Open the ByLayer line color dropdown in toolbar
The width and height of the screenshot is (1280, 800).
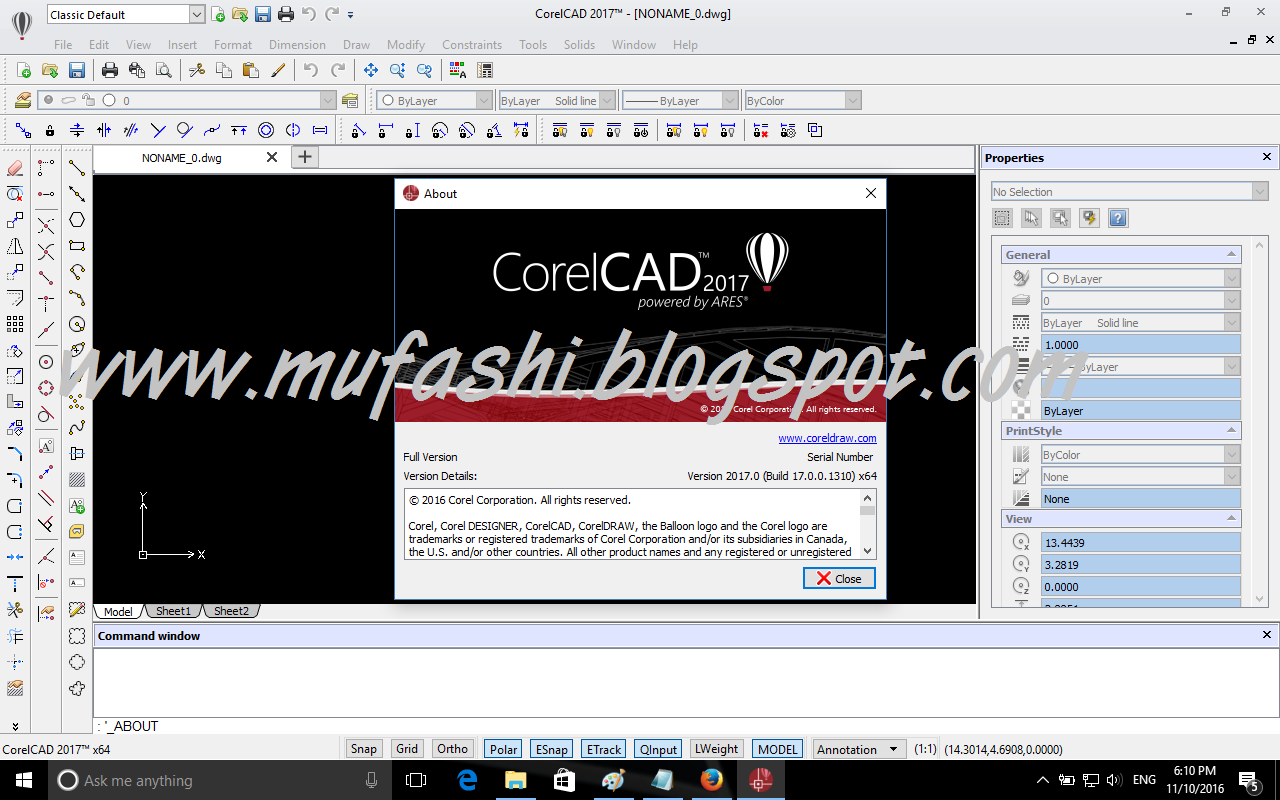click(x=434, y=100)
